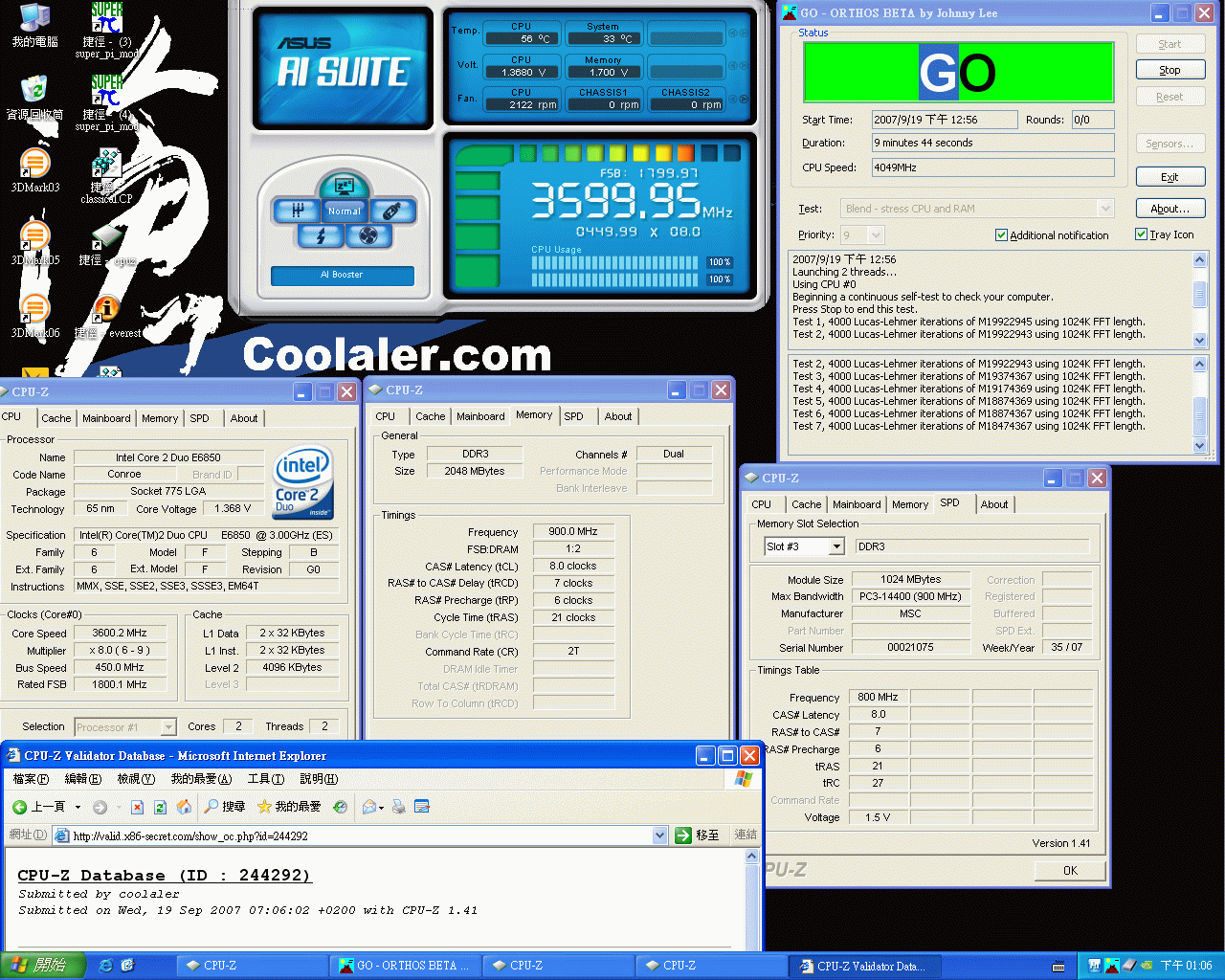Open the back button history dropdown arrow

tap(78, 807)
